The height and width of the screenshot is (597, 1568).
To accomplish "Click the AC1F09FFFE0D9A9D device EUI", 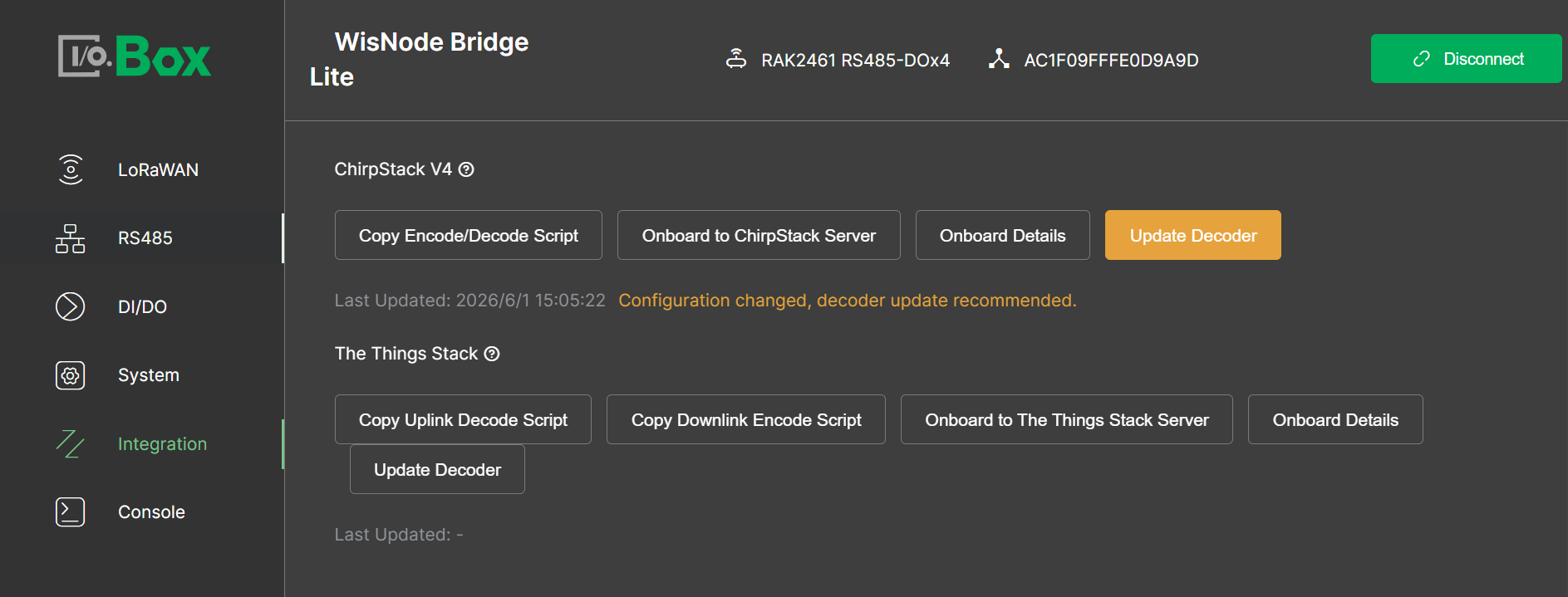I will 1111,60.
